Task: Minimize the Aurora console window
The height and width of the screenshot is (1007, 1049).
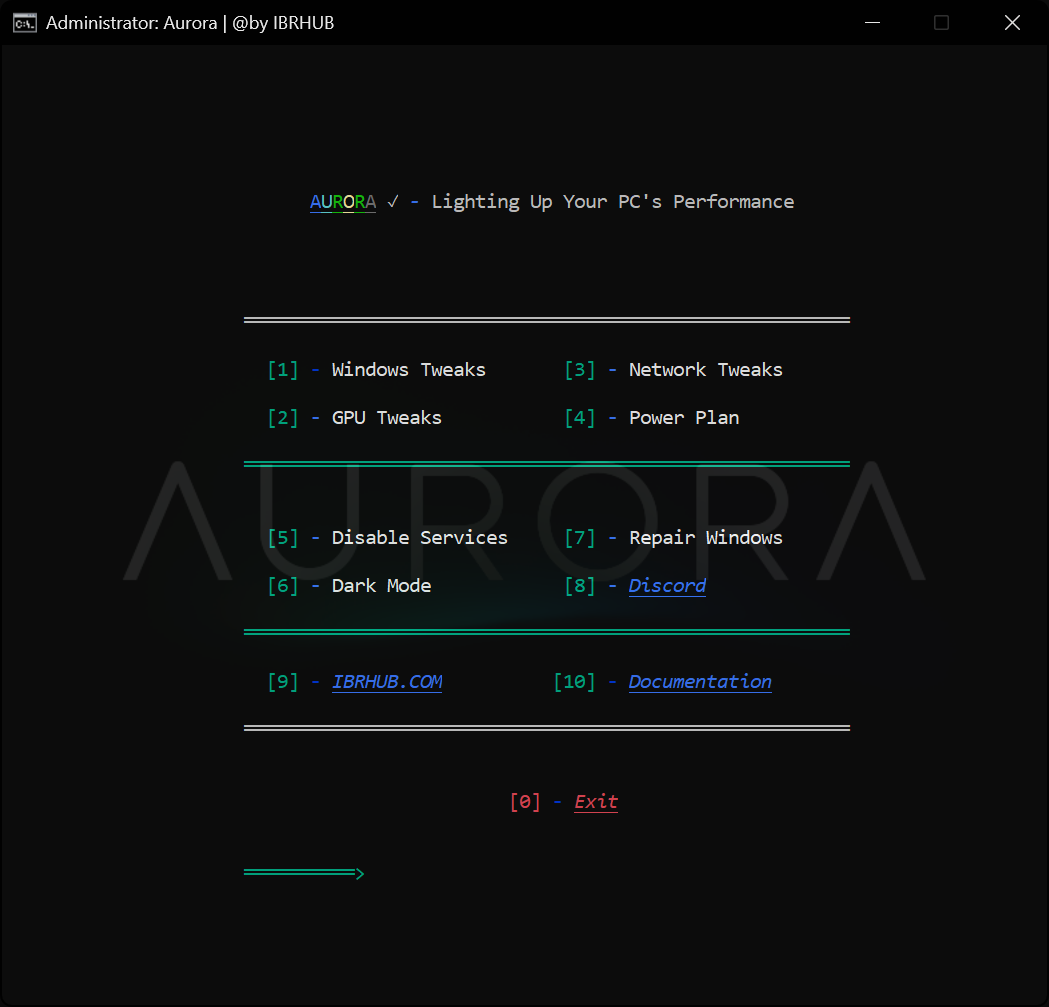Action: [872, 23]
